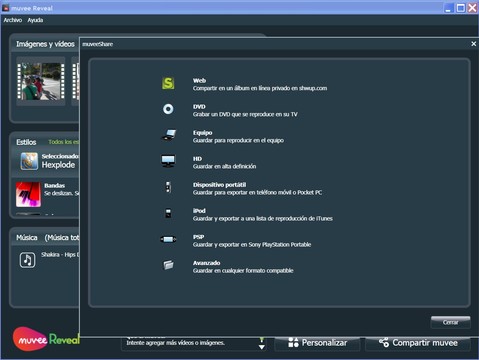Viewport: 479px width, 360px height.
Task: Select the Bandas style thumbnail
Action: tap(28, 194)
